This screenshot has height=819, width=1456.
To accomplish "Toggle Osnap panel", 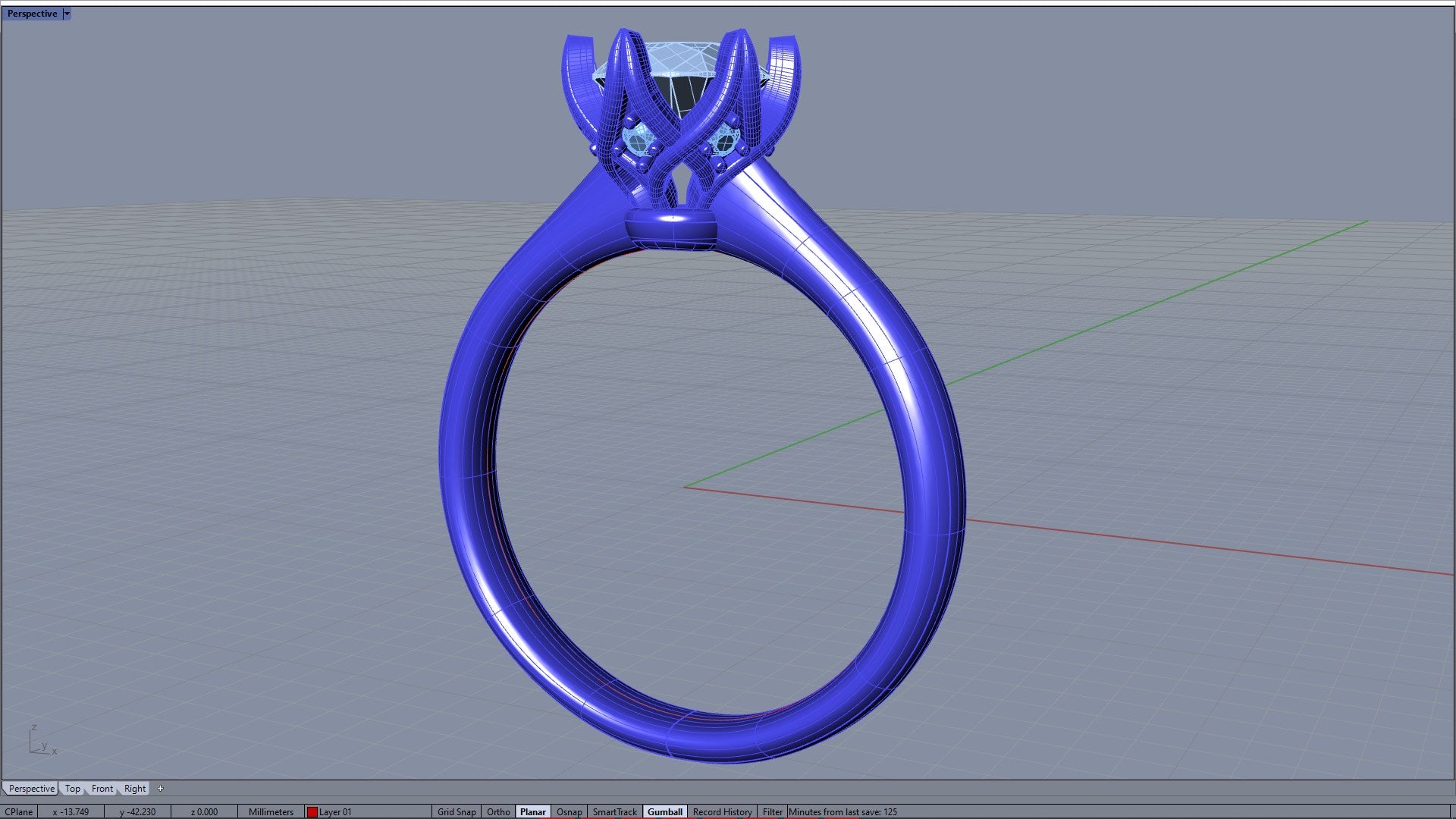I will (x=569, y=811).
